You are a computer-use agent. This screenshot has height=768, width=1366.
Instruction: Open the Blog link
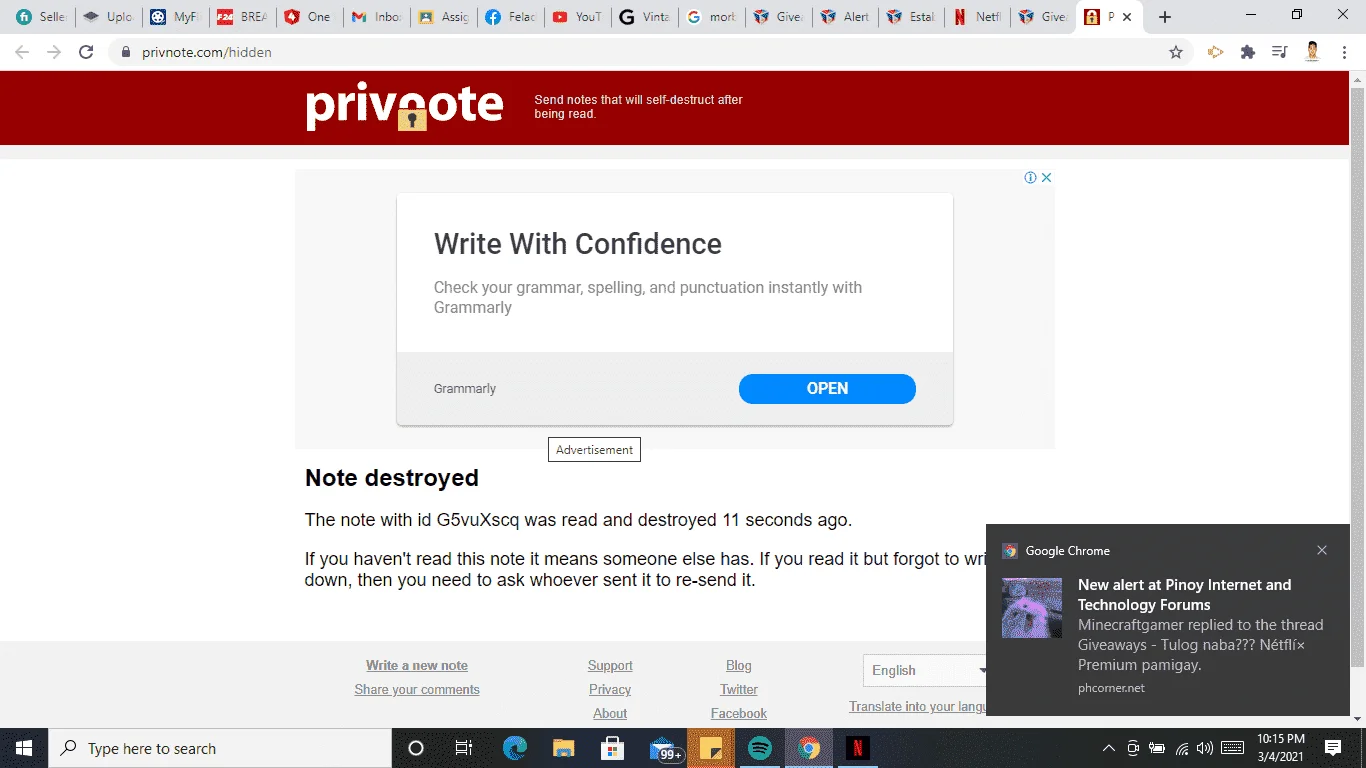click(x=739, y=666)
